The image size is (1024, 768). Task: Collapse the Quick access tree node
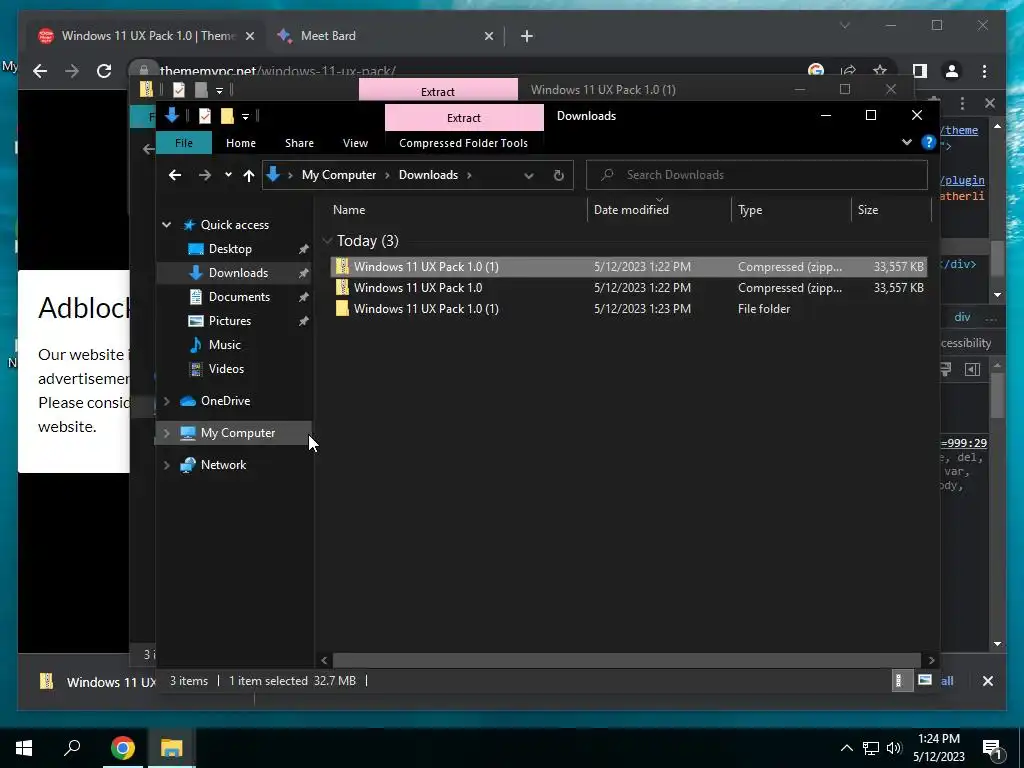click(x=167, y=225)
